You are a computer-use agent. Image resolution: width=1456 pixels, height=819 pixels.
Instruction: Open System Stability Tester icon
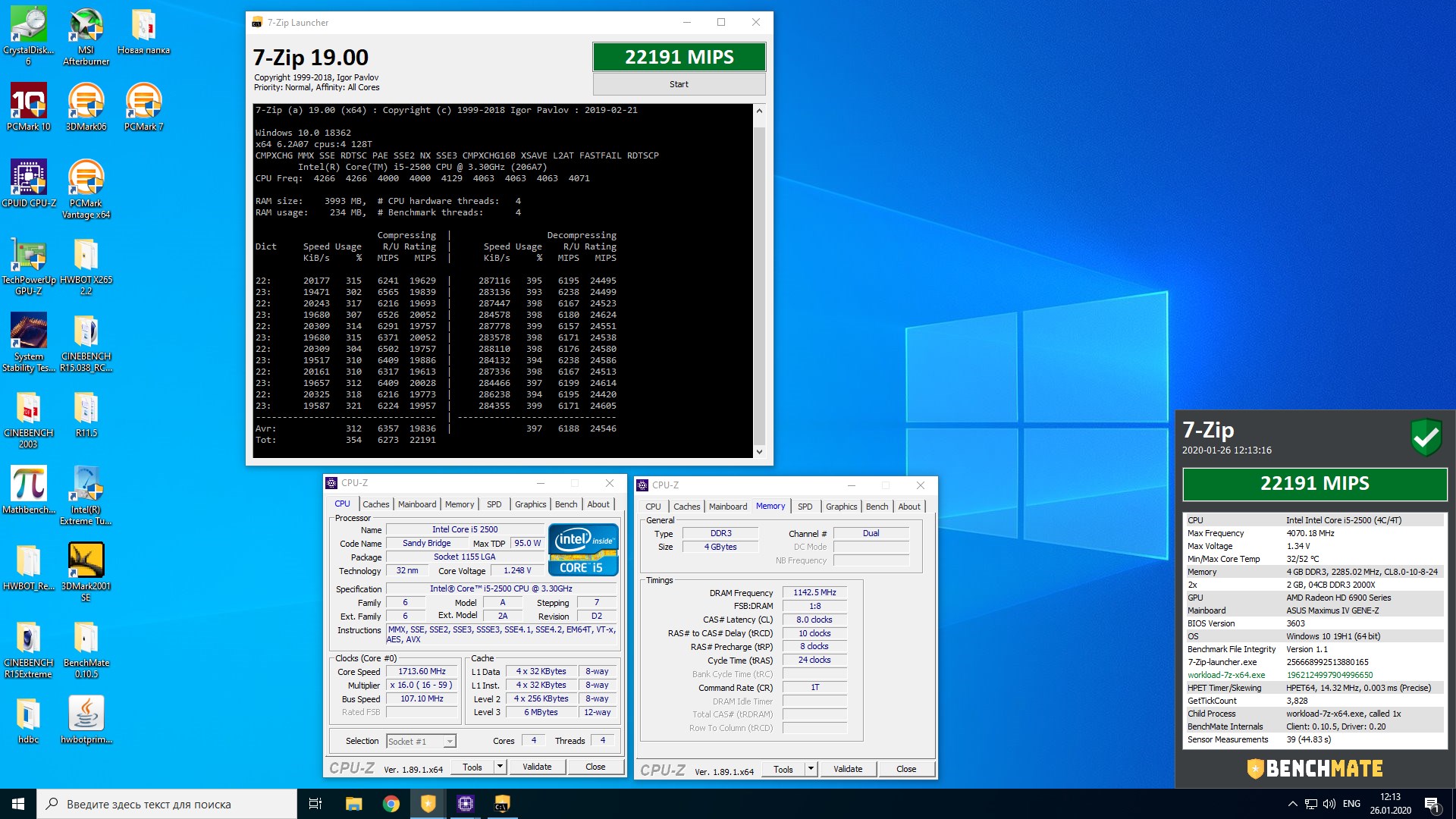[x=29, y=342]
